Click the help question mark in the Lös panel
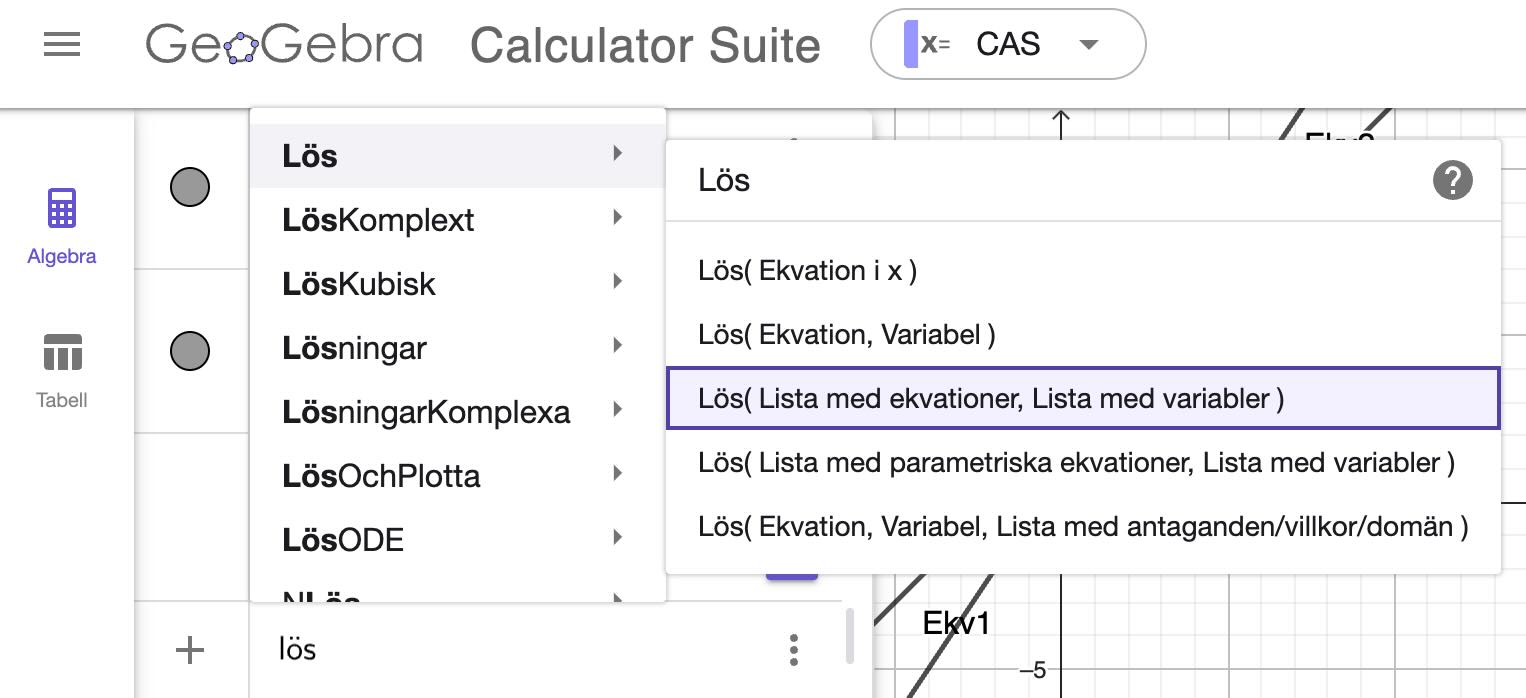1526x698 pixels. [x=1453, y=181]
